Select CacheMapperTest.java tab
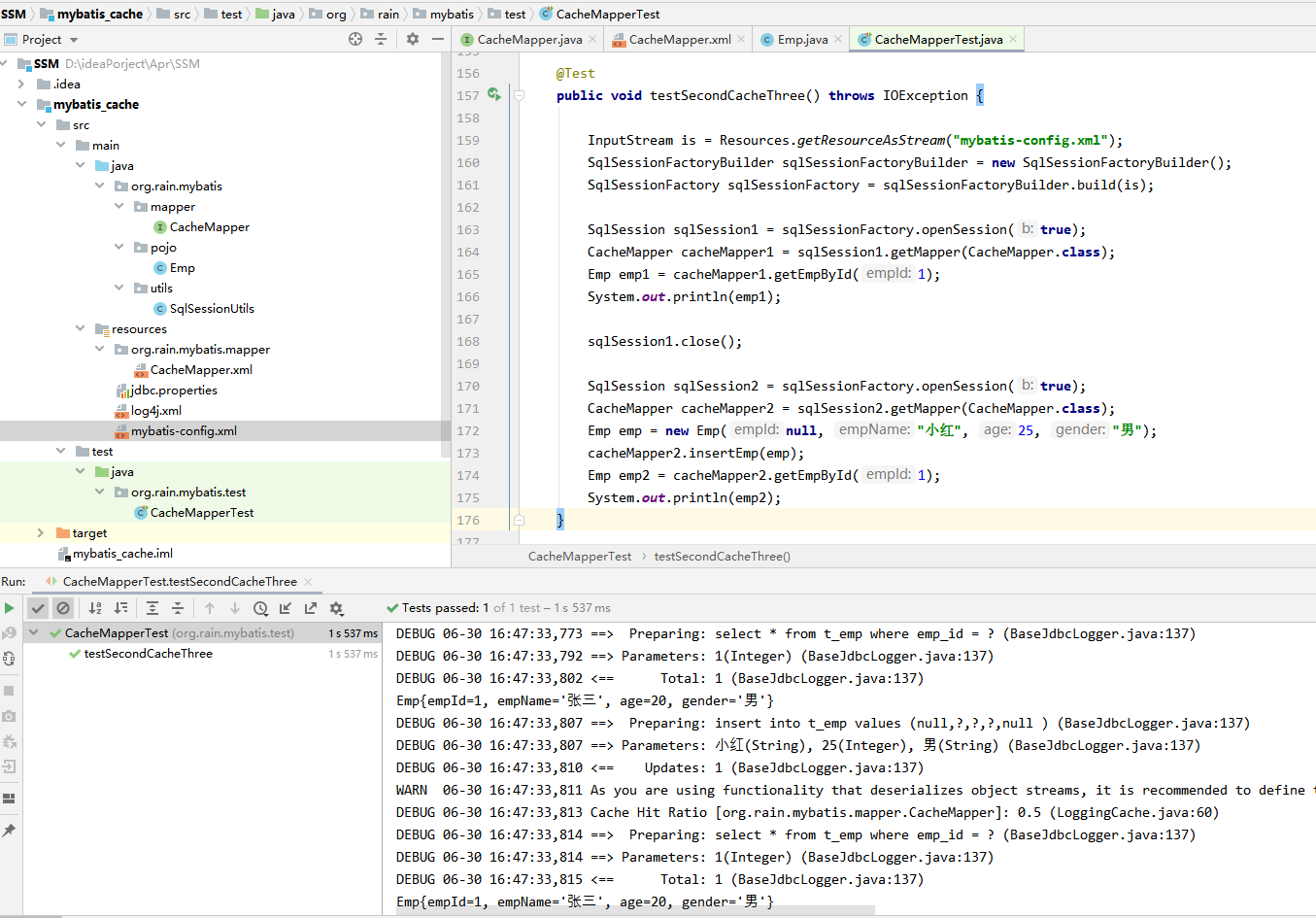The width and height of the screenshot is (1316, 918). coord(938,39)
